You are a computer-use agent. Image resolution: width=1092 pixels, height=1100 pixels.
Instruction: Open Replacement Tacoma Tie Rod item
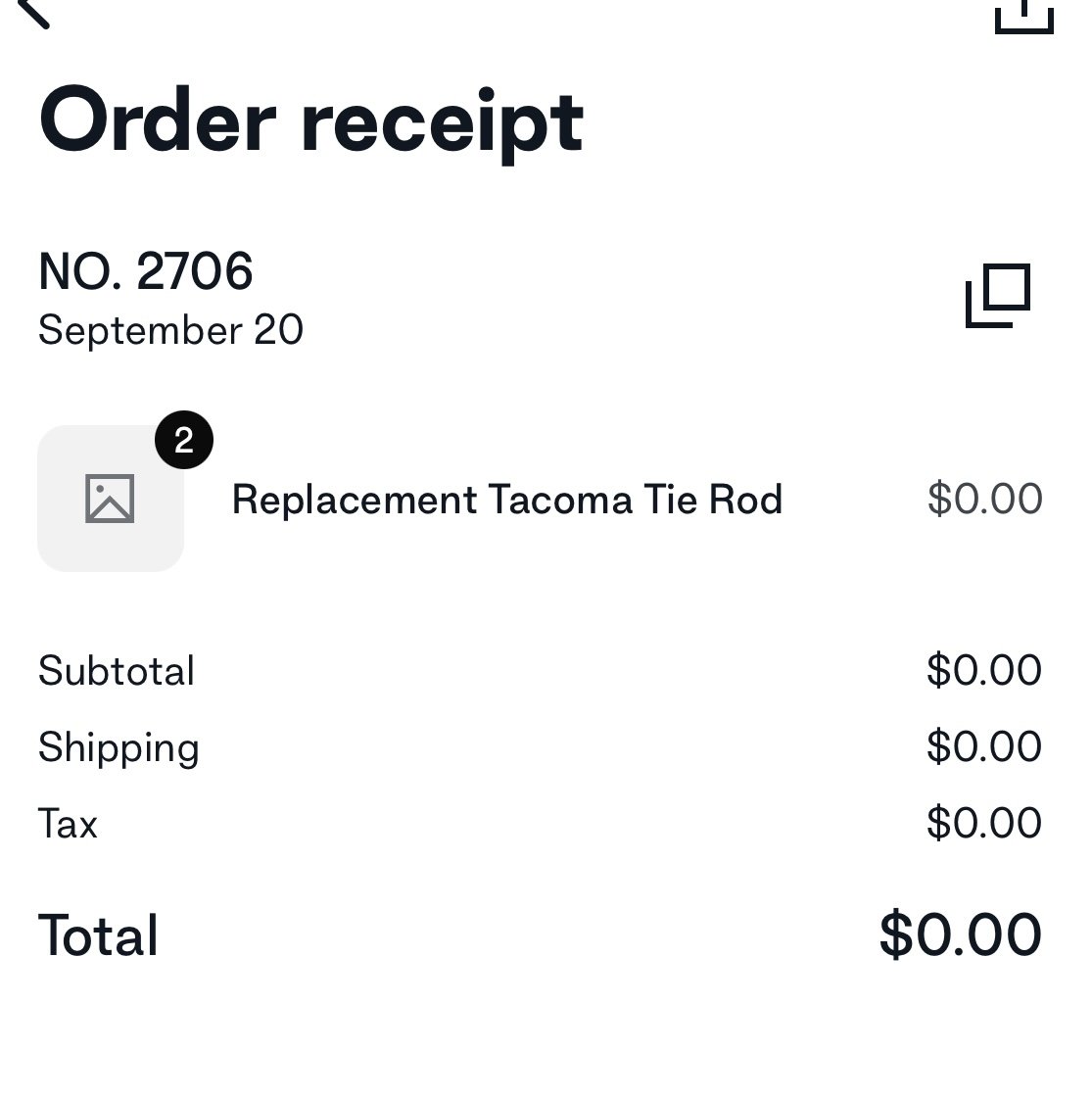click(x=507, y=500)
